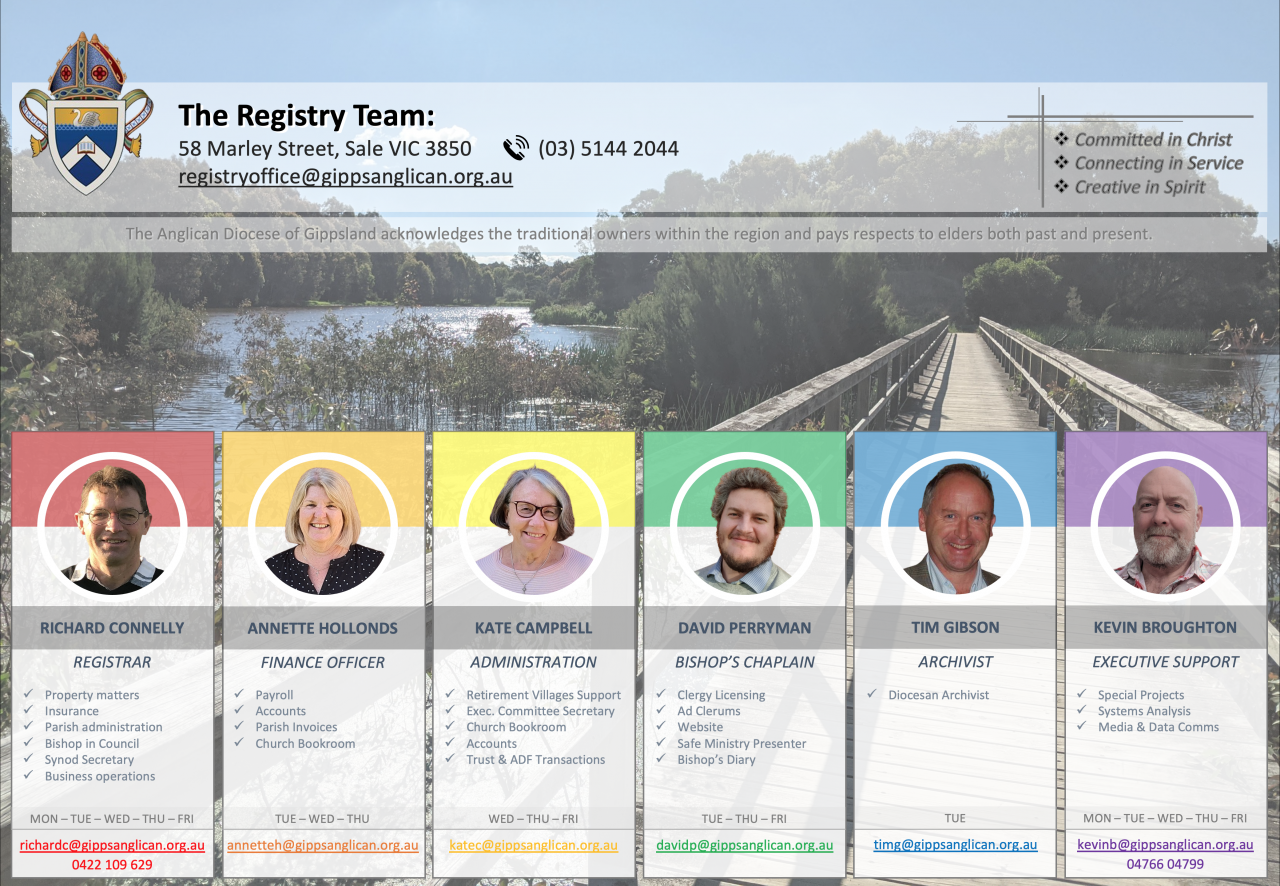Click the REGISTRAR title text
The image size is (1280, 886).
point(111,662)
